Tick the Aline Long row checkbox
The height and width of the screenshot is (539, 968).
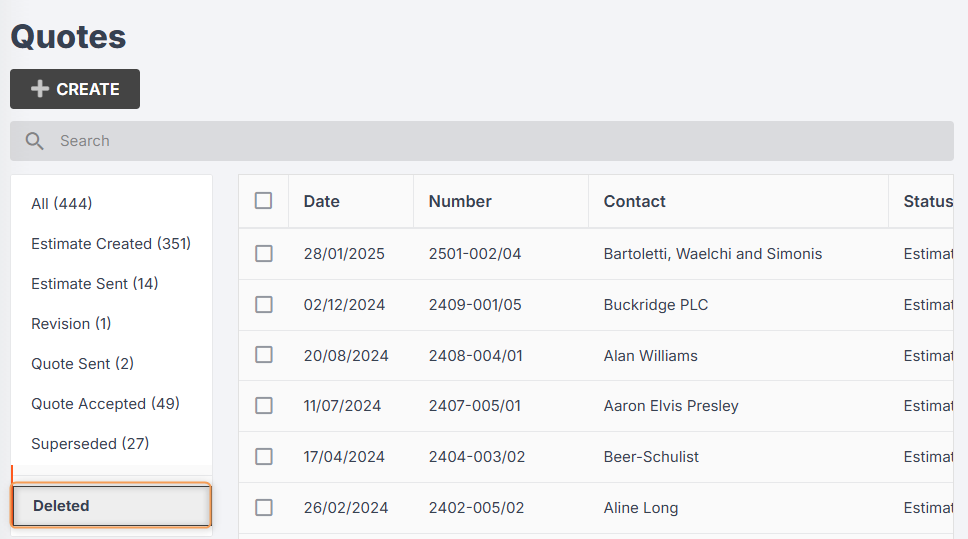click(264, 508)
